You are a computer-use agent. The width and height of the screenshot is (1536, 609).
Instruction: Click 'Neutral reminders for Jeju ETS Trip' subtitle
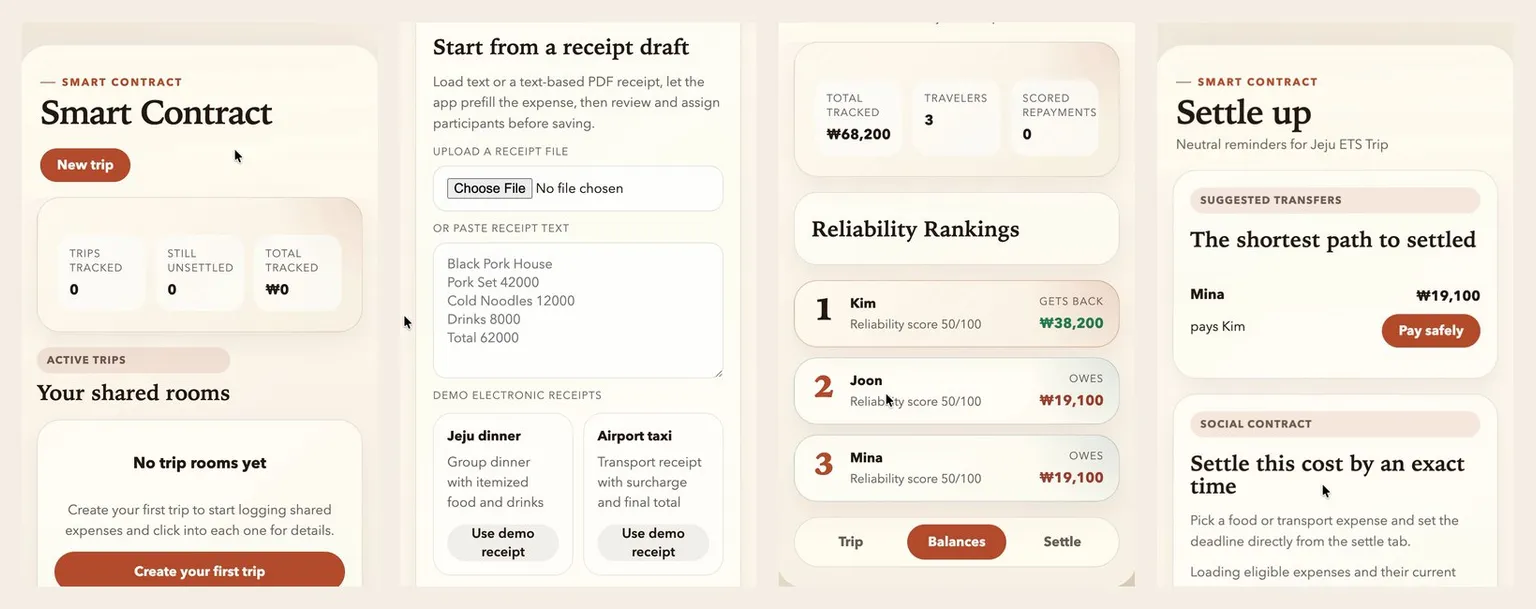pyautogui.click(x=1282, y=144)
